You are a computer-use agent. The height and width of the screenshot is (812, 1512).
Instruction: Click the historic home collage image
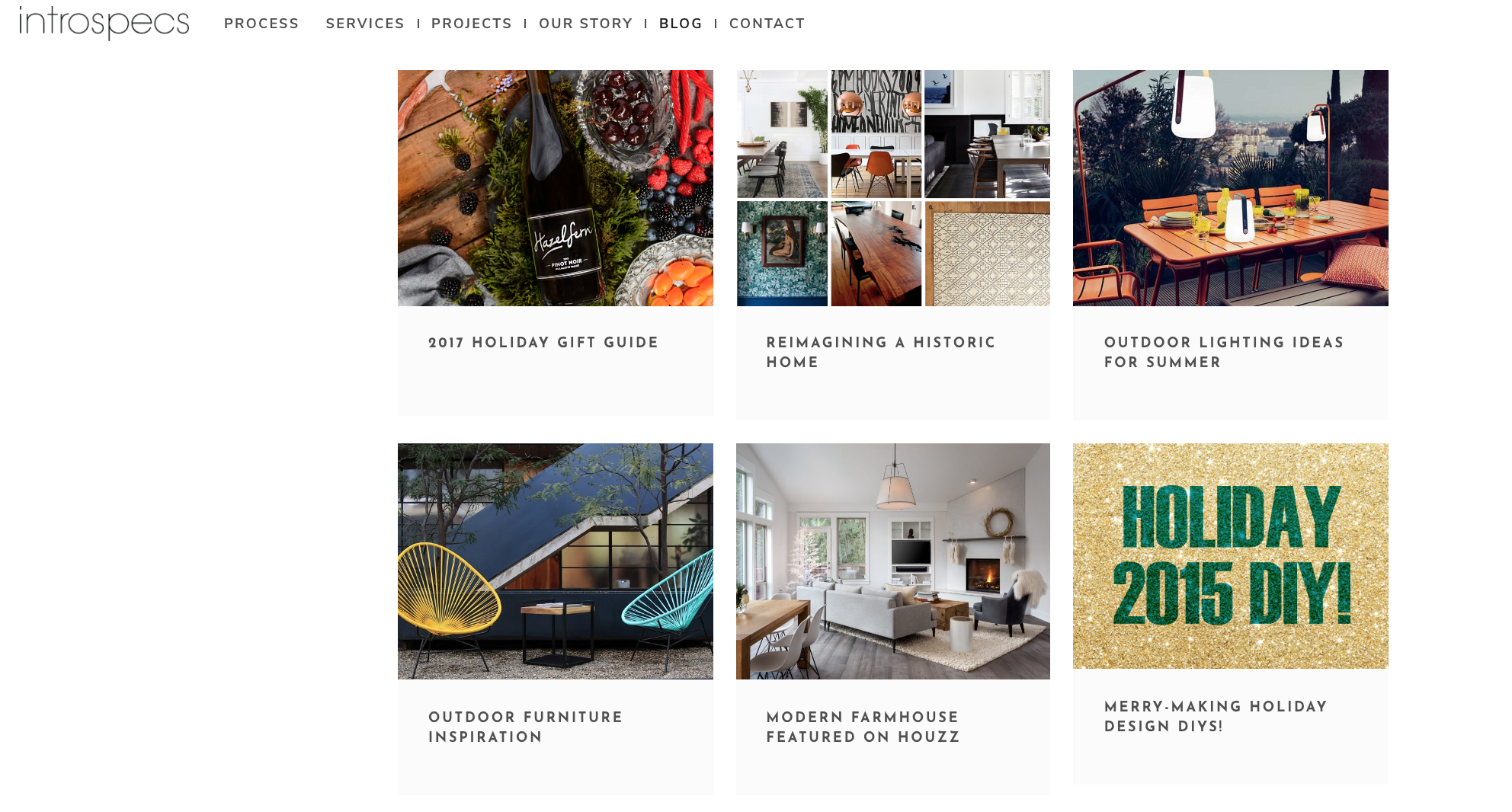tap(893, 188)
